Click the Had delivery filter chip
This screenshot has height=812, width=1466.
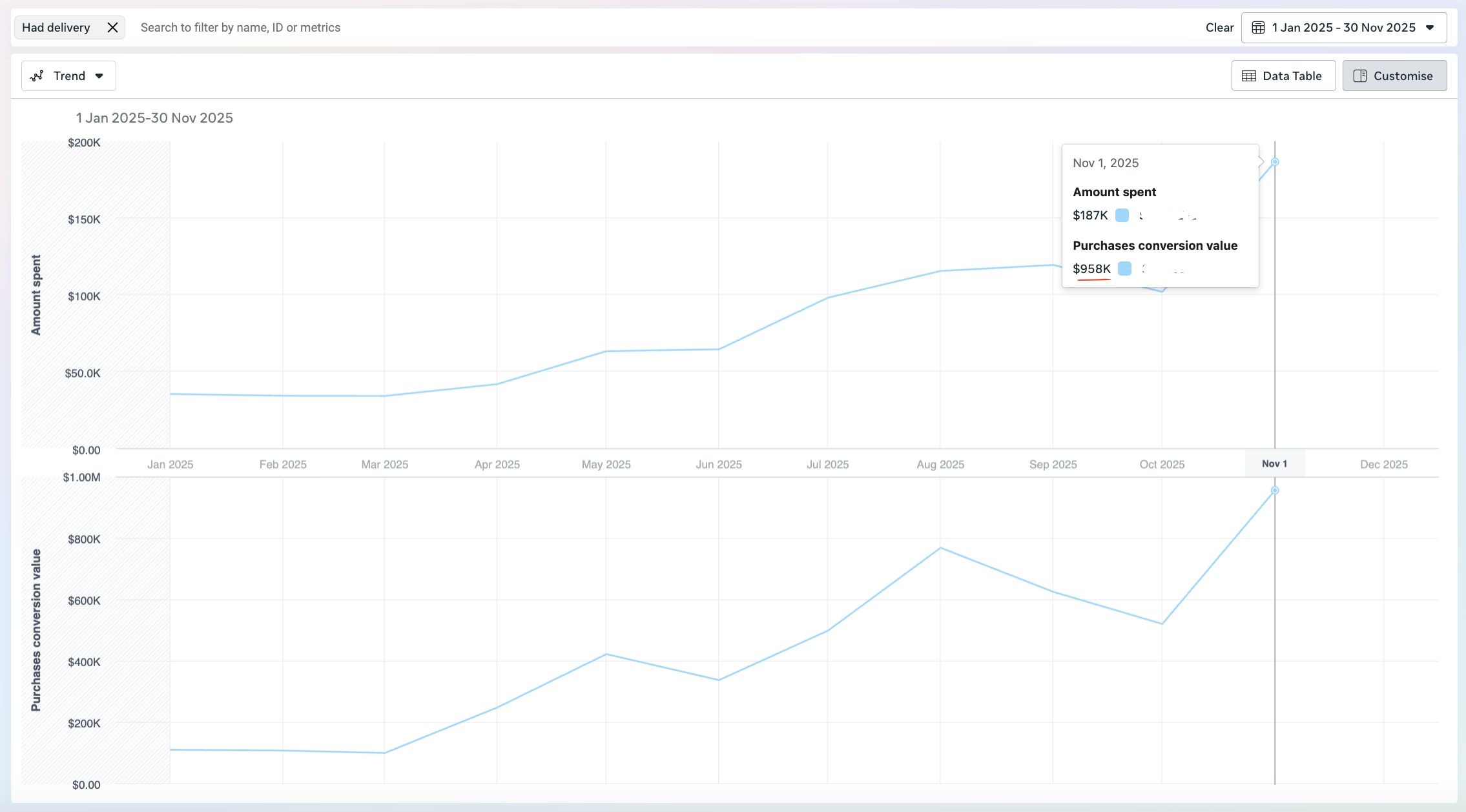coord(56,27)
